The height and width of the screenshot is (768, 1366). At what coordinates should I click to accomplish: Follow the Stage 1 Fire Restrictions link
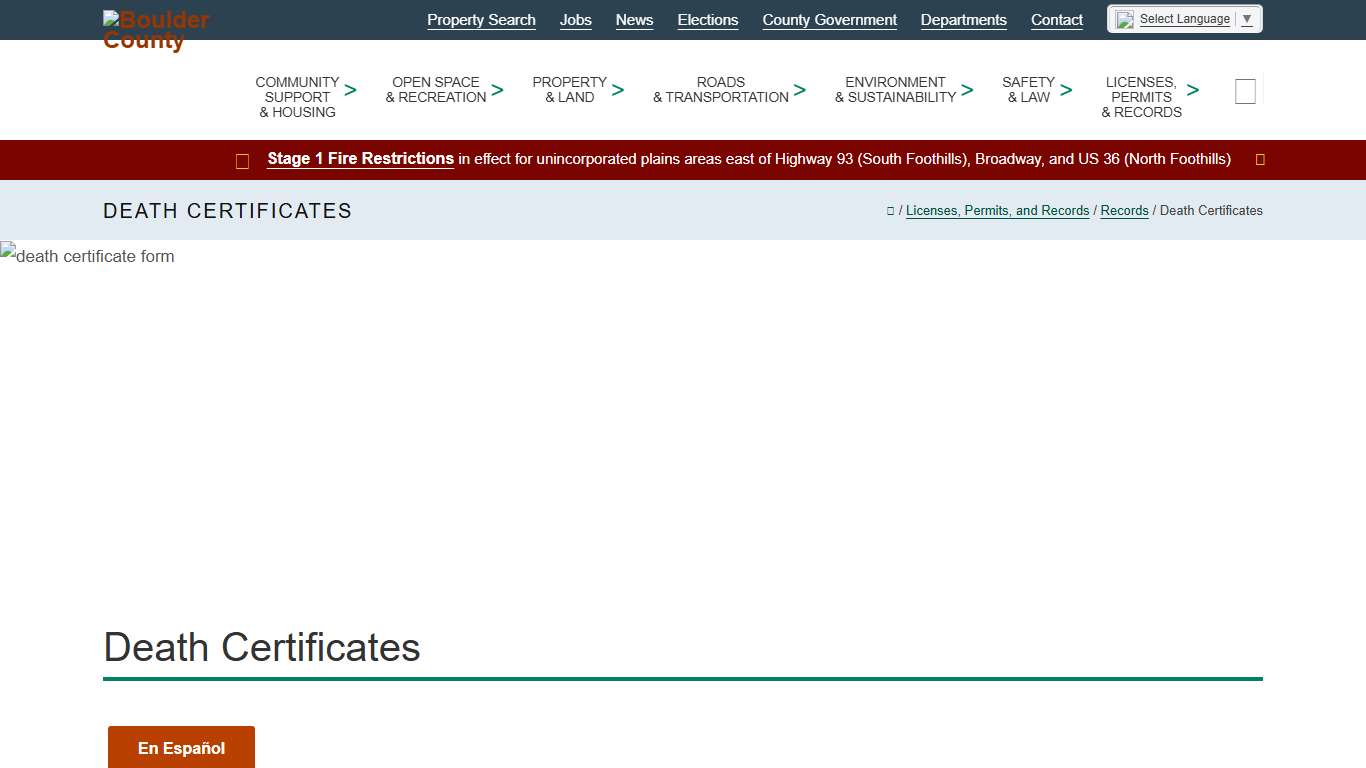[360, 159]
